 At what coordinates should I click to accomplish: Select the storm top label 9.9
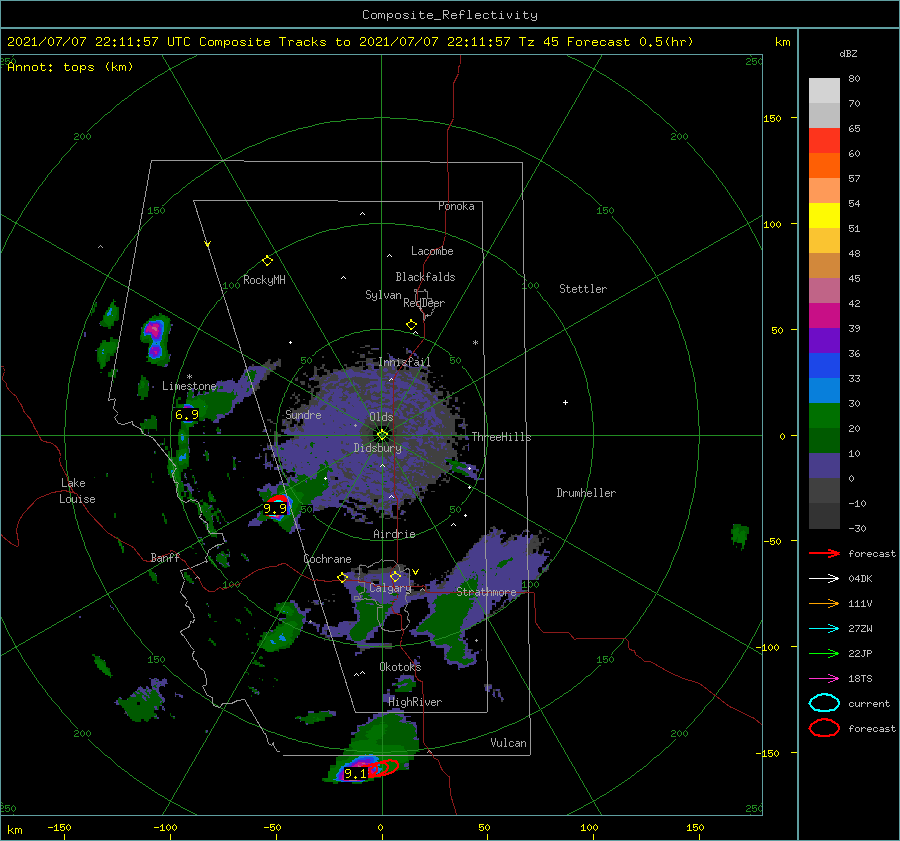click(x=275, y=508)
